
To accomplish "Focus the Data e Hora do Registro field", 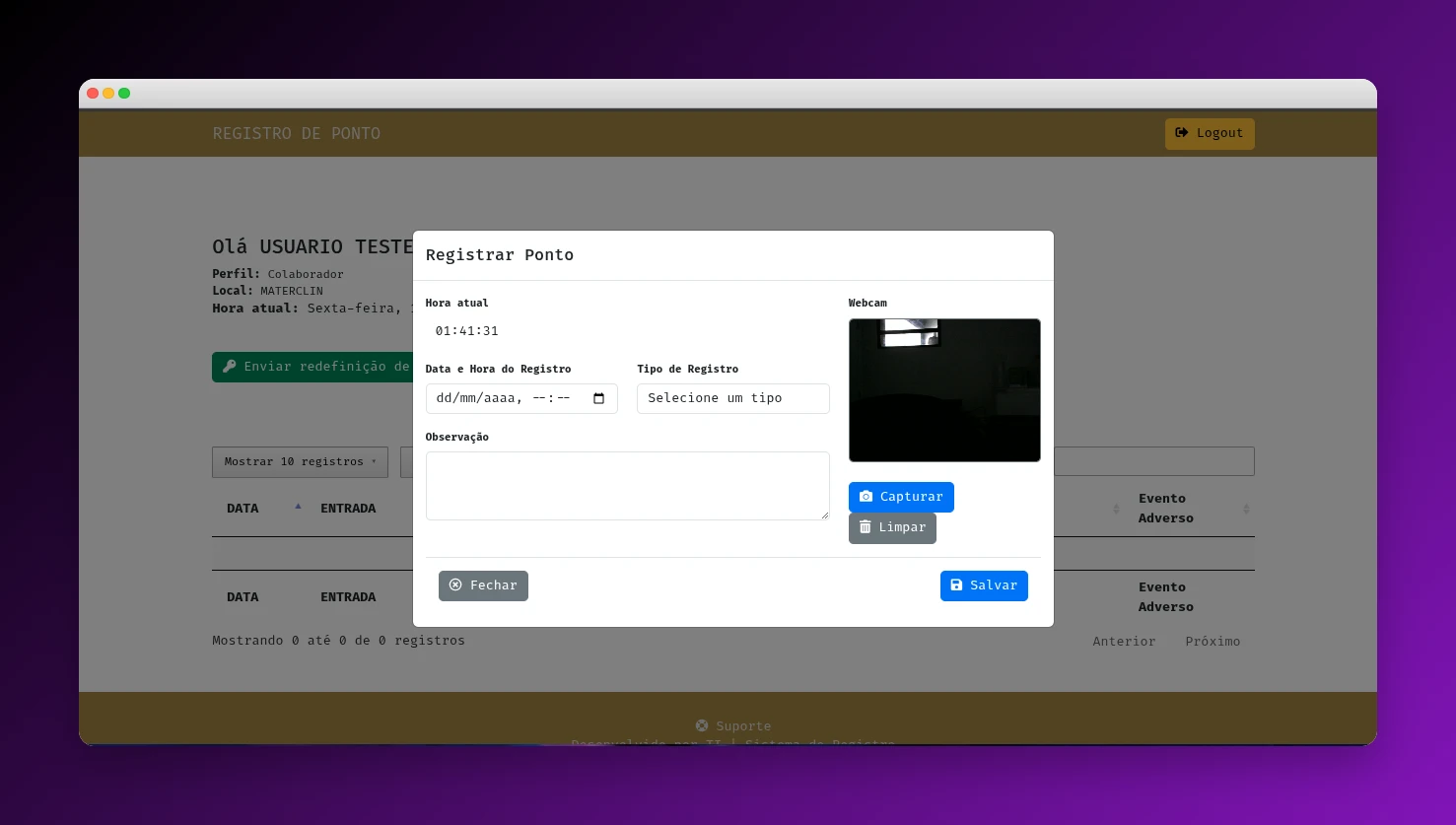I will (521, 398).
